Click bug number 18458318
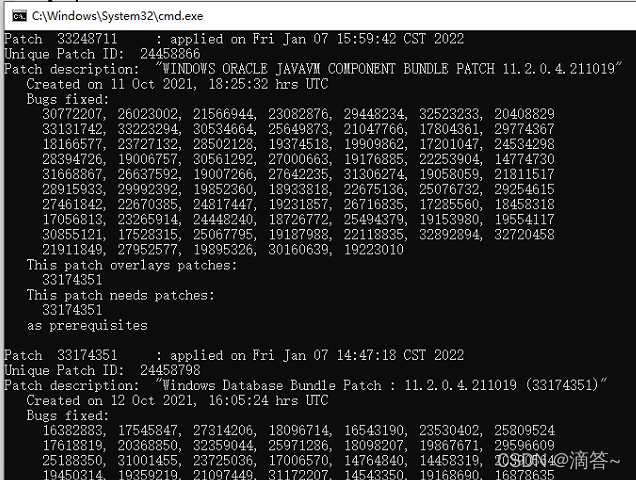 pyautogui.click(x=524, y=204)
